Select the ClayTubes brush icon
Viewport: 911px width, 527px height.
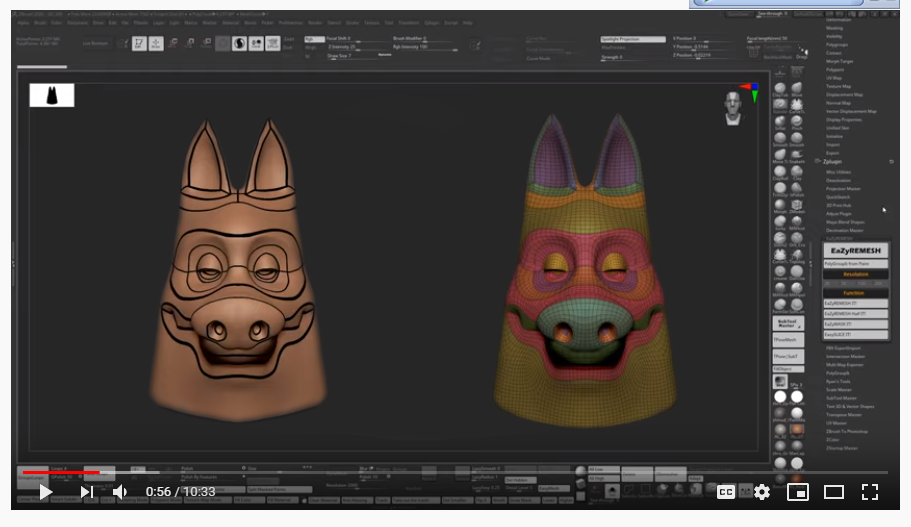click(x=780, y=89)
